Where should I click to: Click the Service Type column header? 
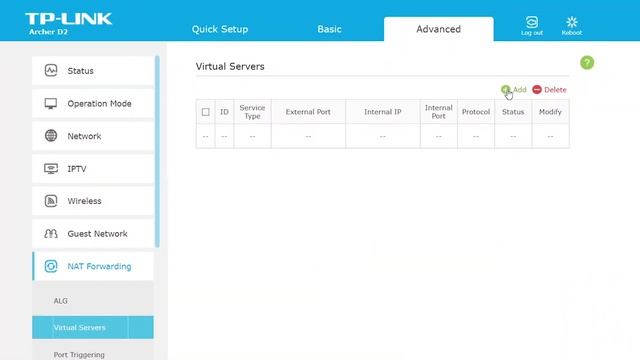coord(252,112)
